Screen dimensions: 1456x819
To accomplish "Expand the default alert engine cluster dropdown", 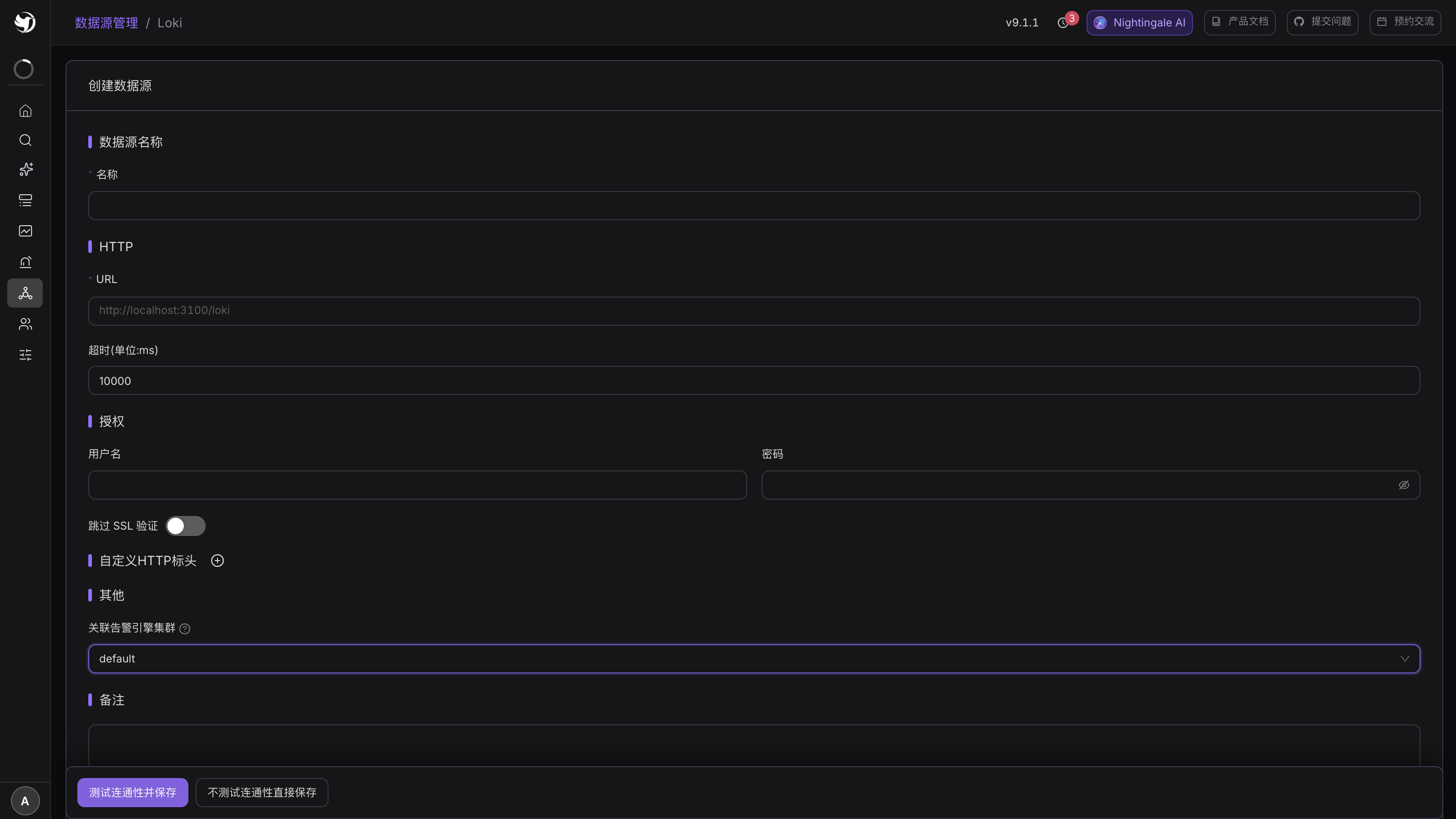I will pos(754,659).
